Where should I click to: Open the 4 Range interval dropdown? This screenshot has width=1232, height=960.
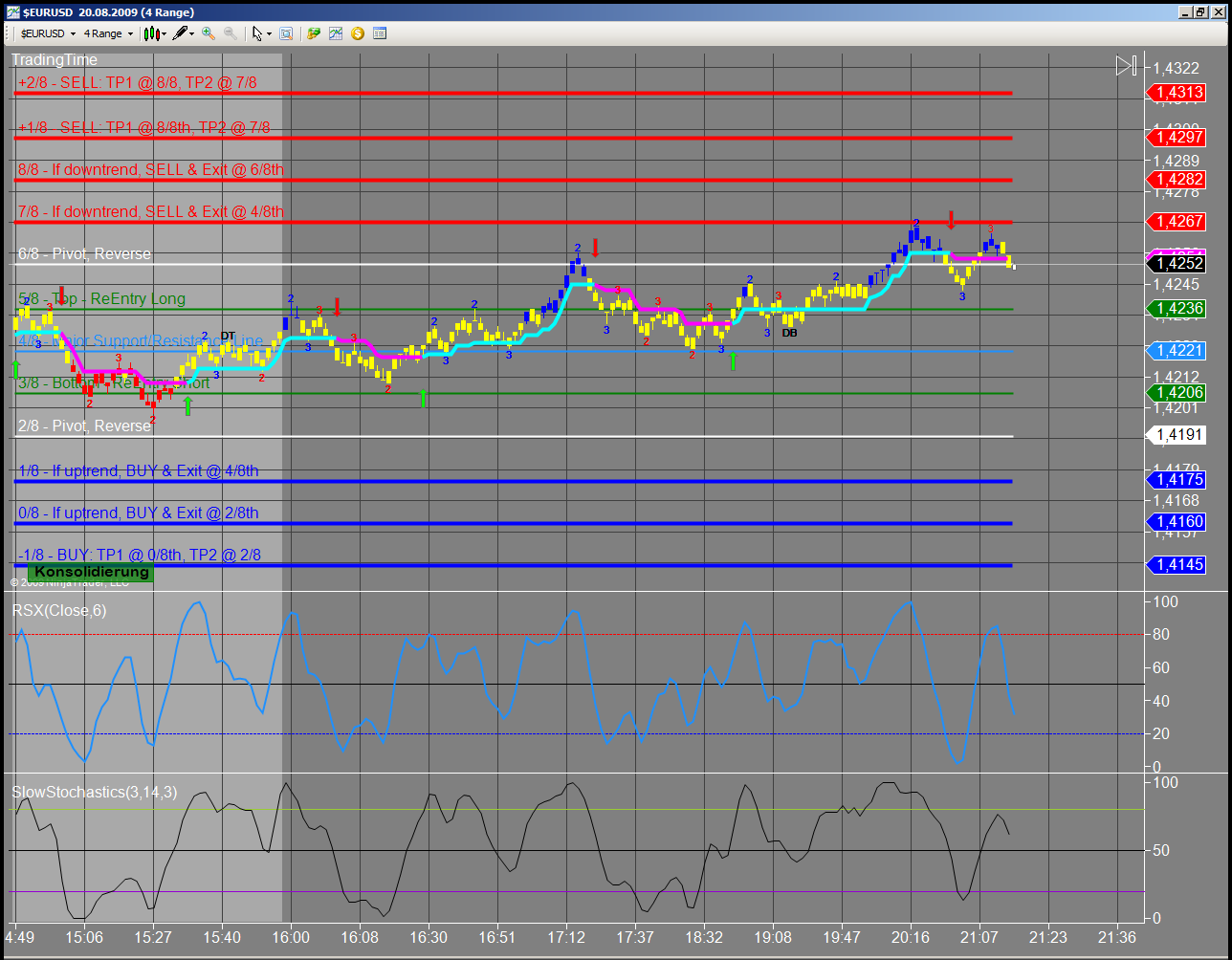point(108,33)
